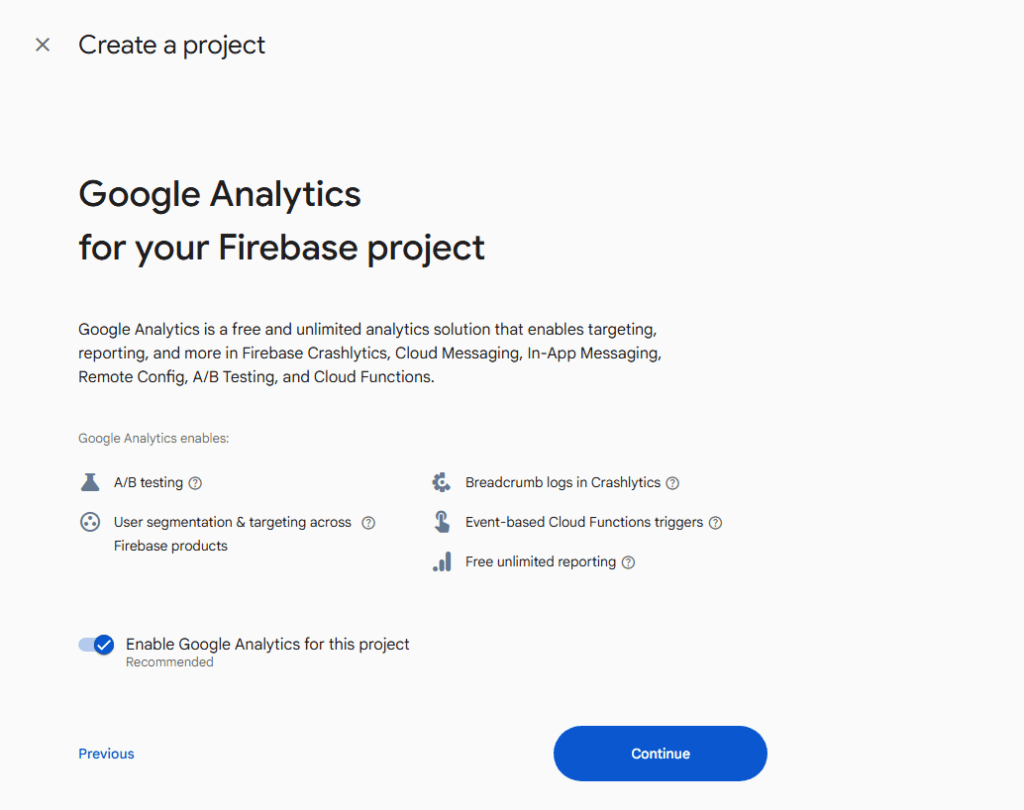The image size is (1024, 810).
Task: Show help for User segmentation & targeting
Action: (368, 522)
